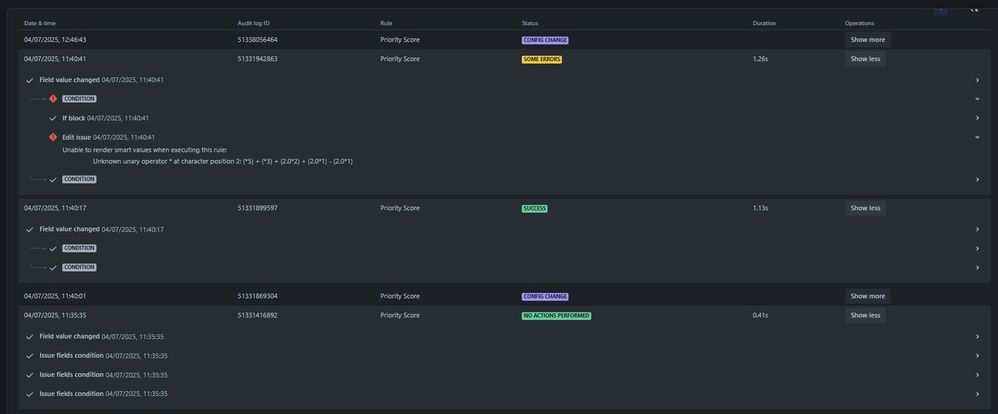Click checkmark icon for Field value changed 11:40:17
Image resolution: width=998 pixels, height=414 pixels.
29,229
